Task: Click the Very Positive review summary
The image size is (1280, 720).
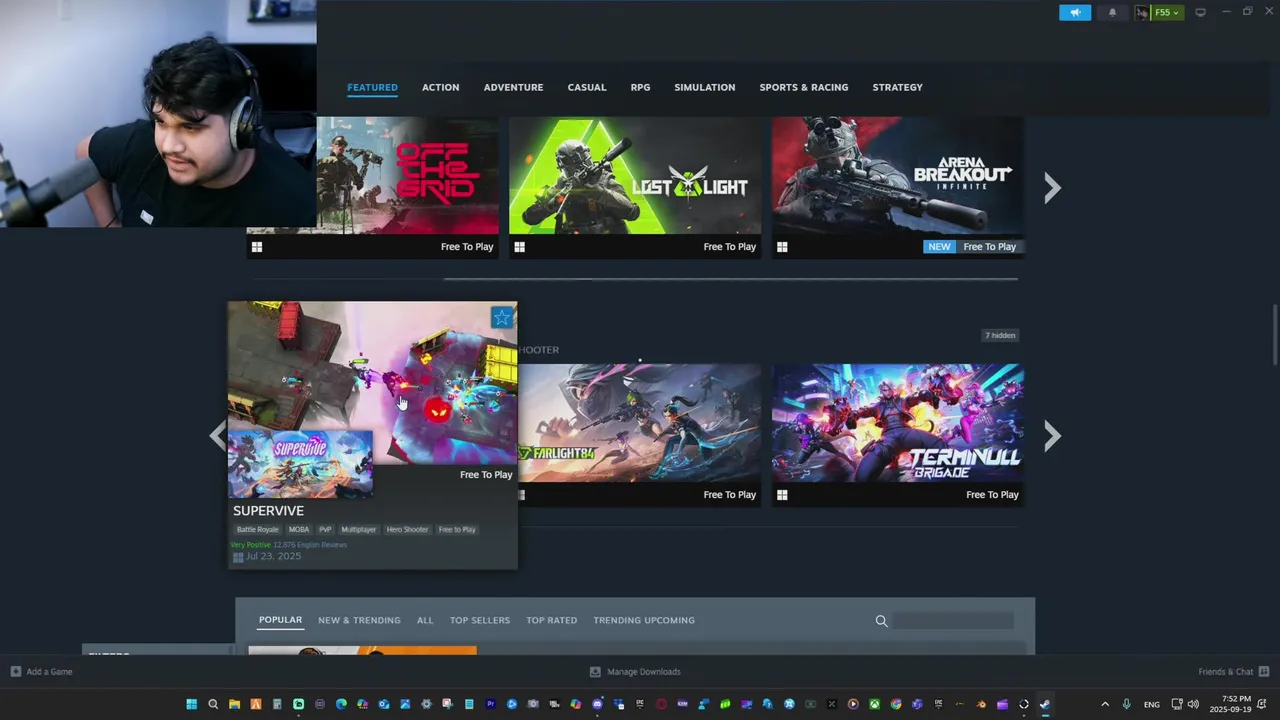Action: click(x=251, y=545)
